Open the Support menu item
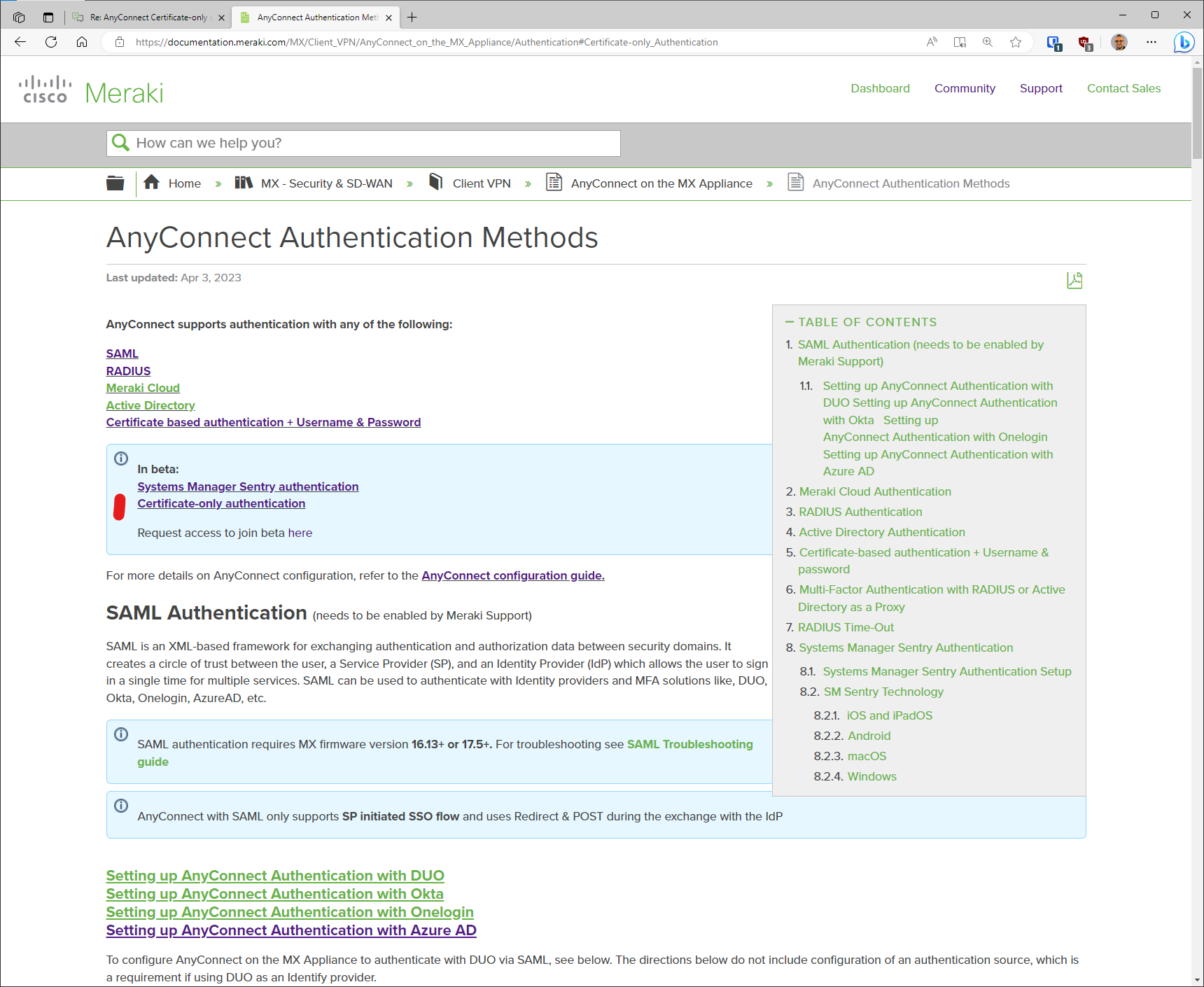1204x987 pixels. pyautogui.click(x=1041, y=88)
